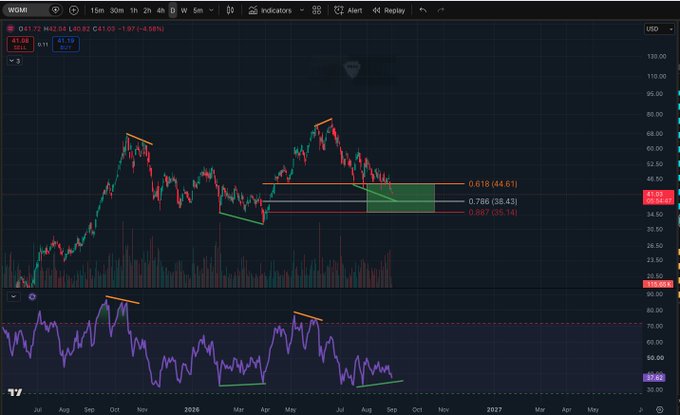The width and height of the screenshot is (680, 415).
Task: Open chart settings gear next to the time axis
Action: (660, 409)
